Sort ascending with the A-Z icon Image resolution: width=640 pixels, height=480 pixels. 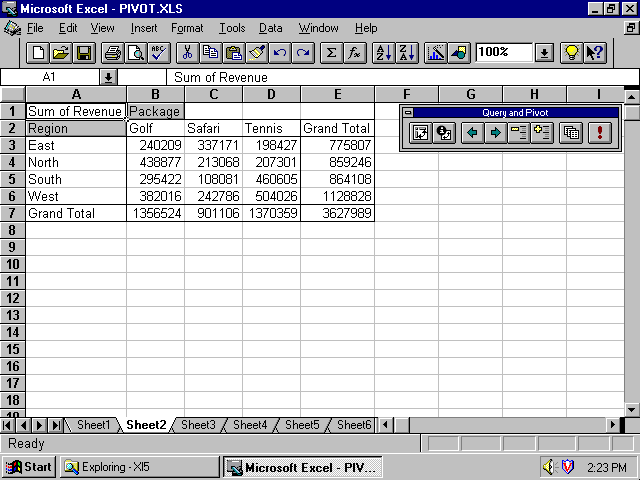(x=384, y=53)
